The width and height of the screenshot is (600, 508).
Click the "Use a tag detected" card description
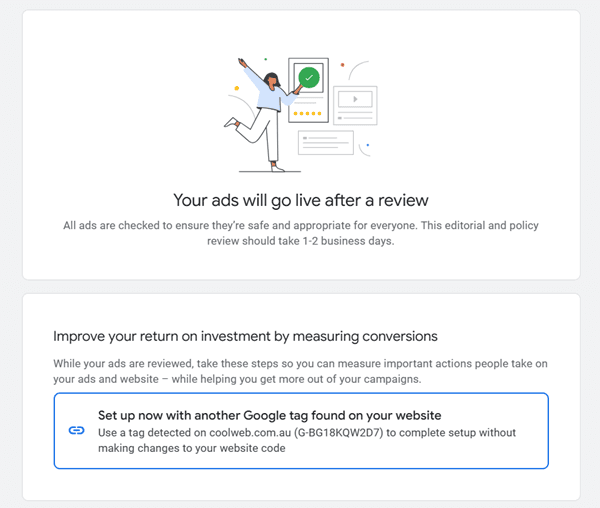(298, 440)
